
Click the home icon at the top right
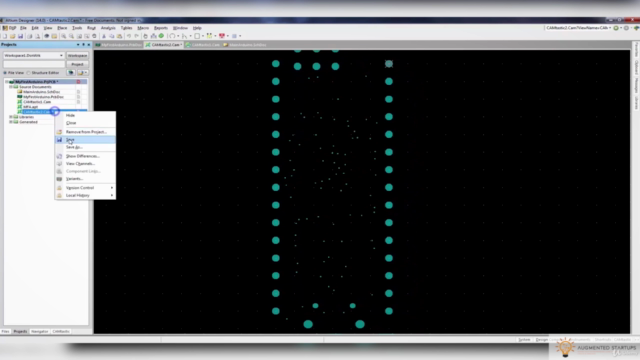click(636, 28)
